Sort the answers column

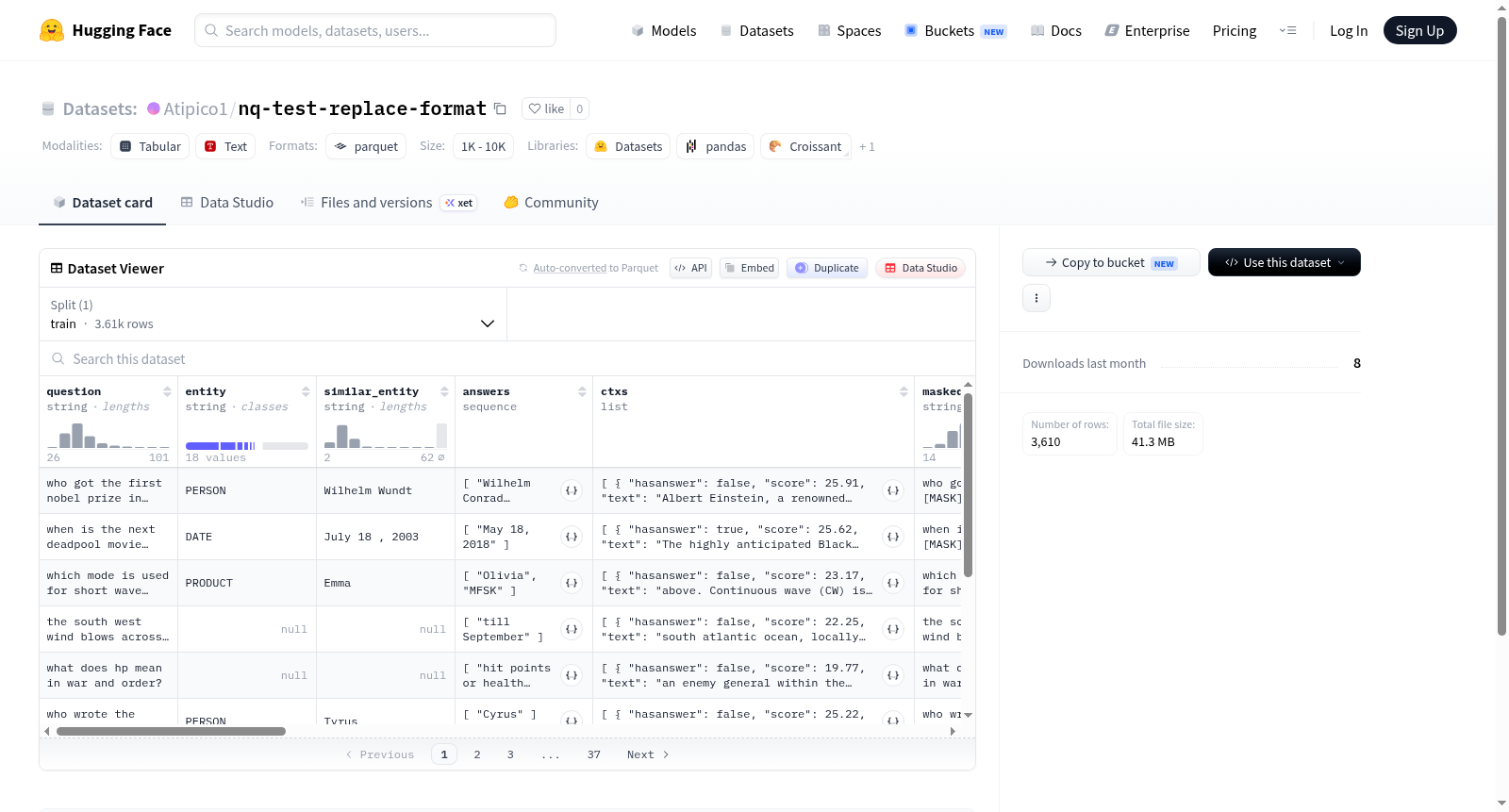[582, 391]
